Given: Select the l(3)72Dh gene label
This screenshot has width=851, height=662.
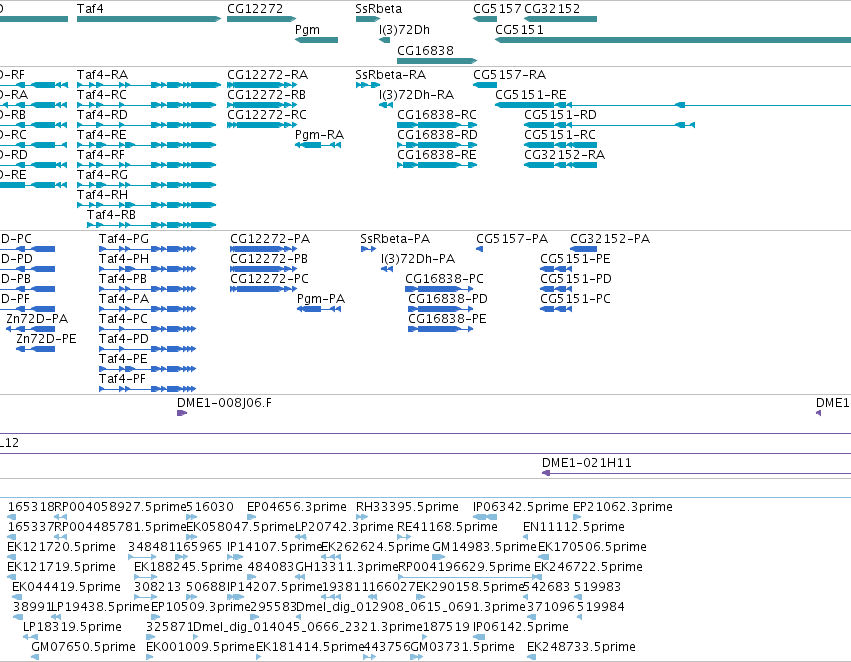Looking at the screenshot, I should [404, 30].
